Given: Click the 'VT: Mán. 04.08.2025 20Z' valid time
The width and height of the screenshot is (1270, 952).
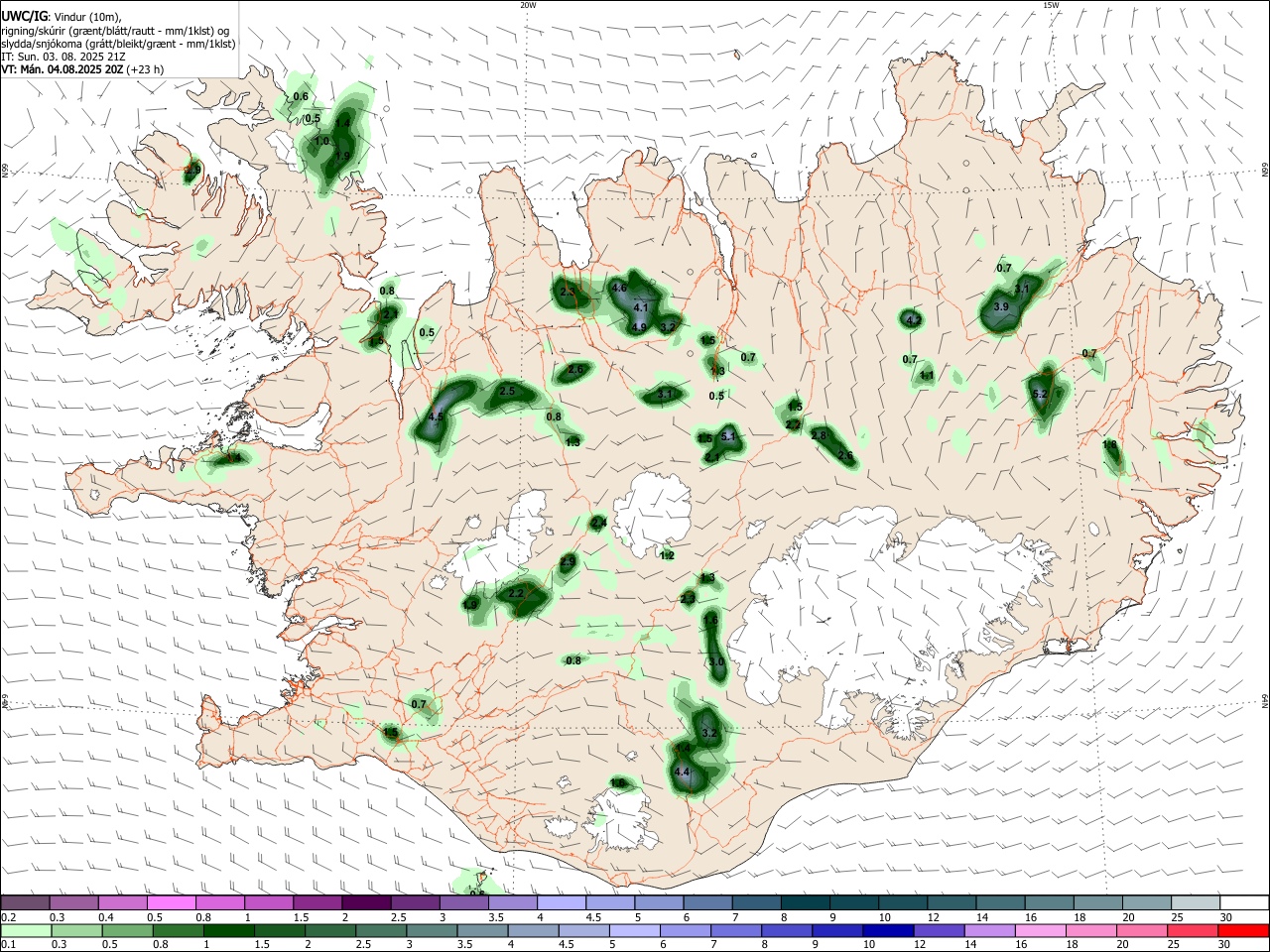Looking at the screenshot, I should click(62, 69).
